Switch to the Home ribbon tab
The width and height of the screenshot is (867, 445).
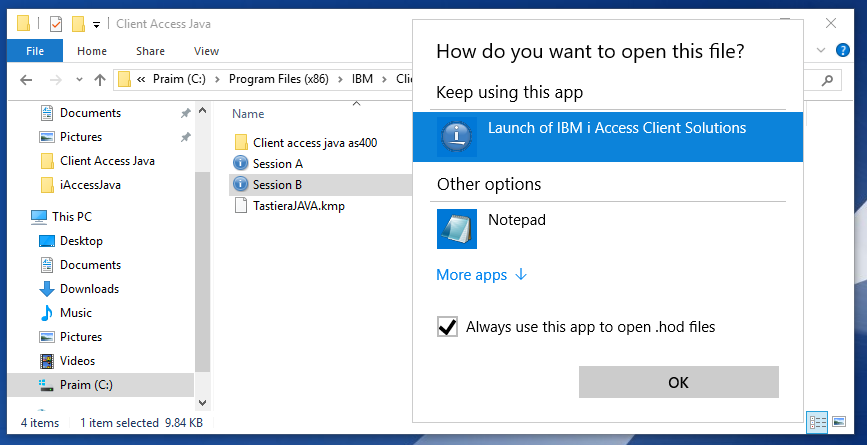pos(92,51)
